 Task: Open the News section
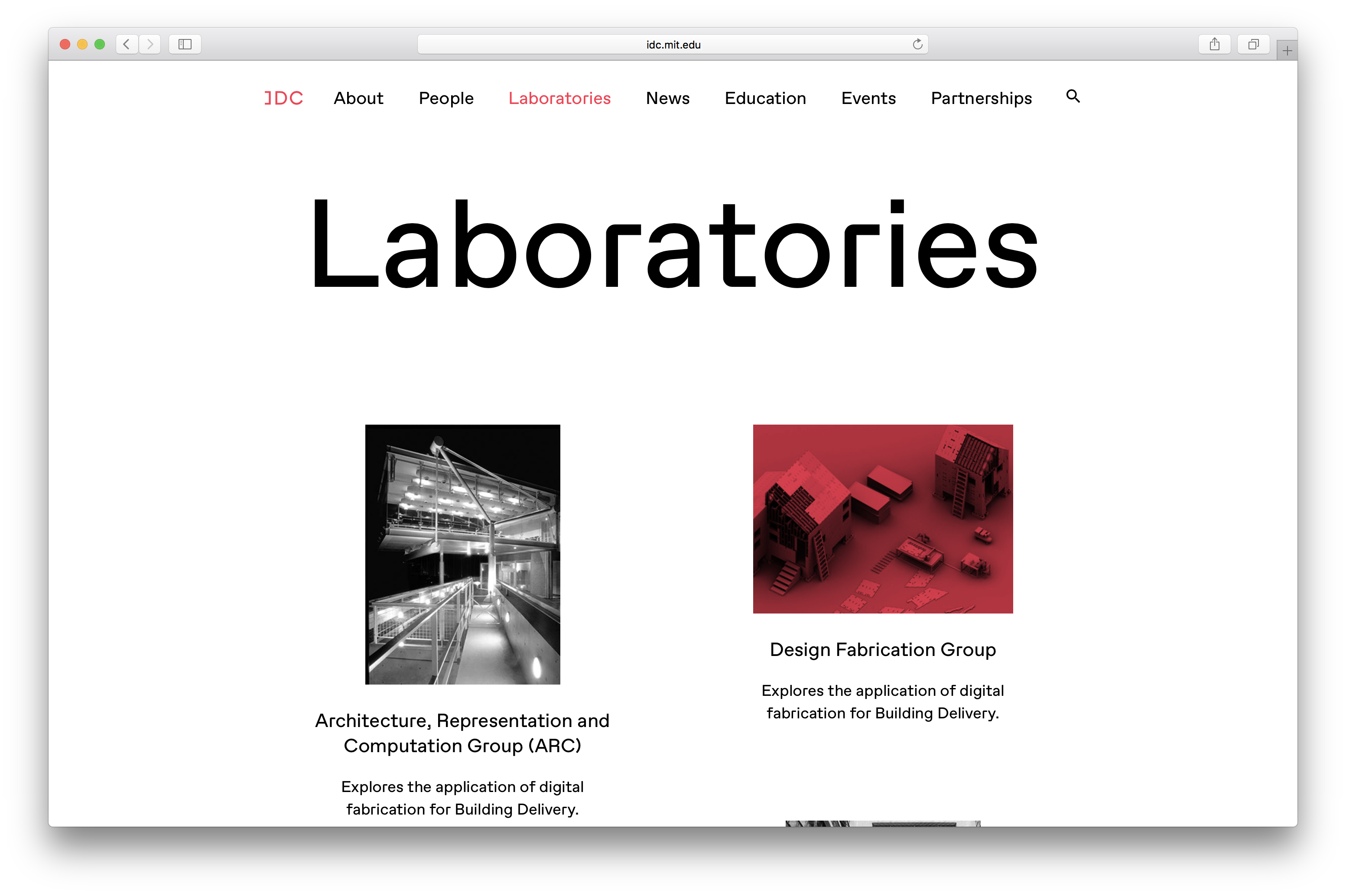pyautogui.click(x=667, y=98)
